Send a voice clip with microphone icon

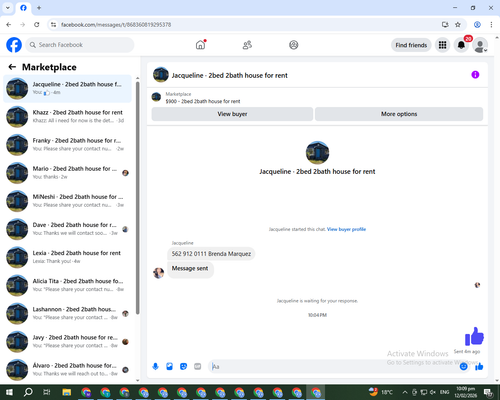[155, 367]
